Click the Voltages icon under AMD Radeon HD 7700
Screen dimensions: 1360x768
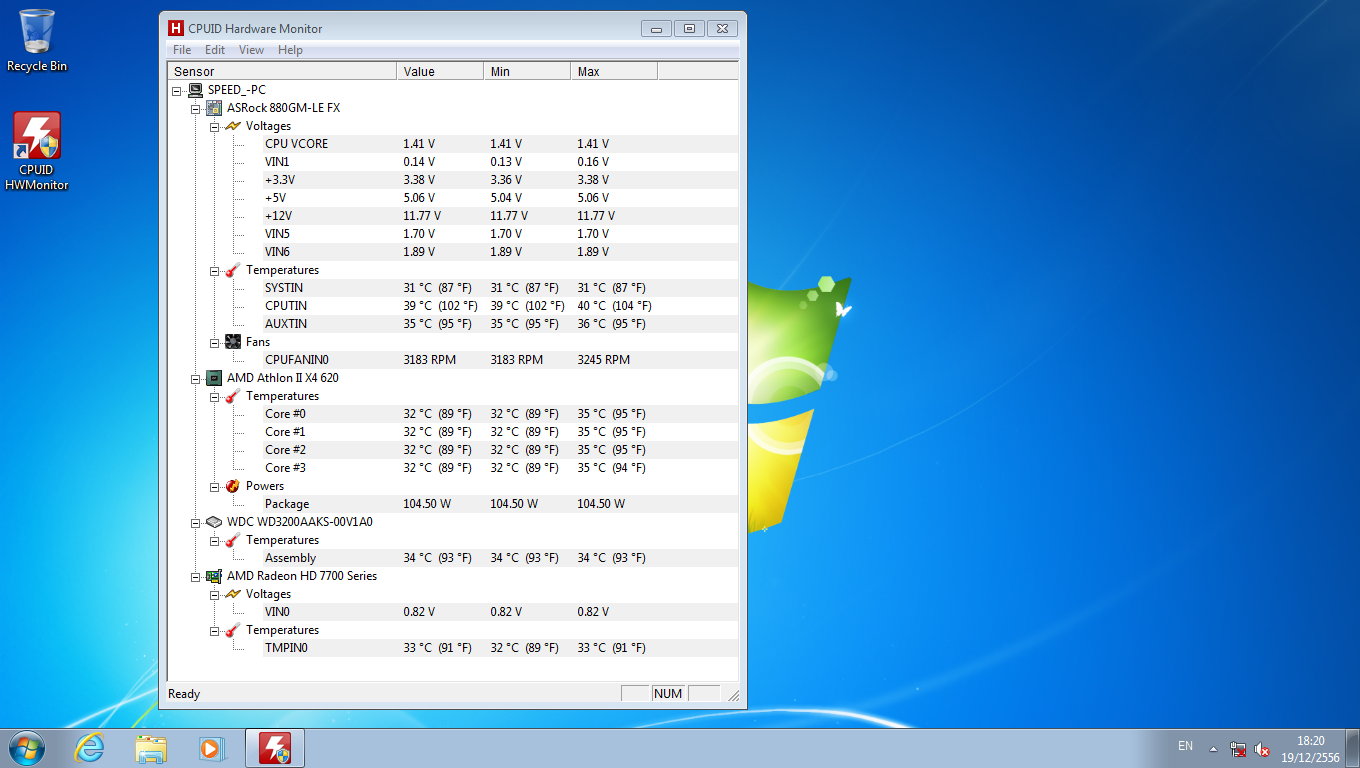tap(233, 594)
